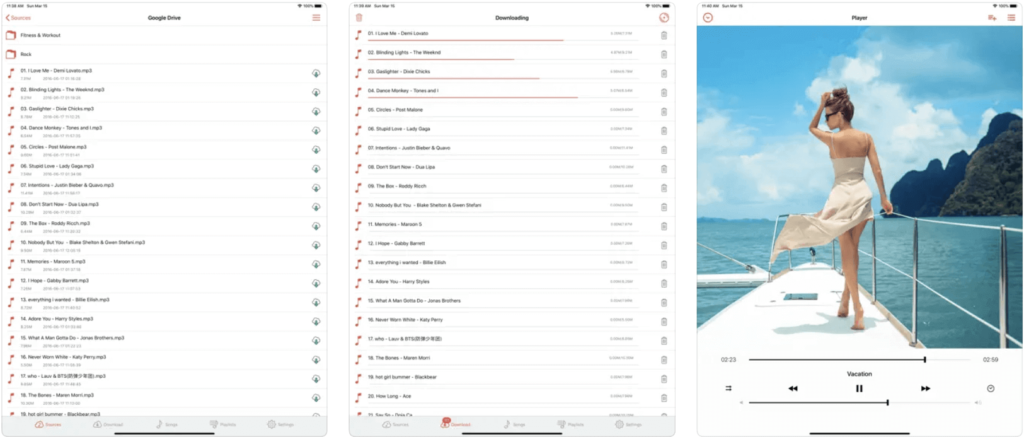Image resolution: width=1024 pixels, height=437 pixels.
Task: Select 09. The Box - Roddy Ricch in Downloading
Action: [x=513, y=188]
